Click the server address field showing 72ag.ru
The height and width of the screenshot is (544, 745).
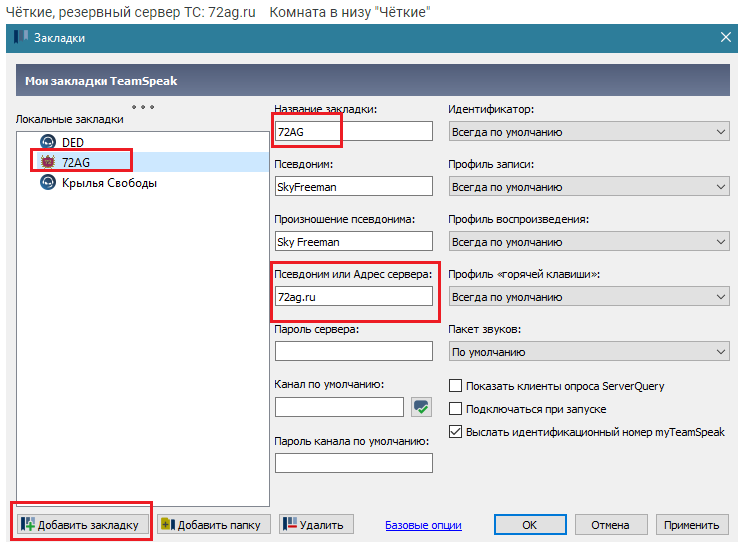point(353,297)
